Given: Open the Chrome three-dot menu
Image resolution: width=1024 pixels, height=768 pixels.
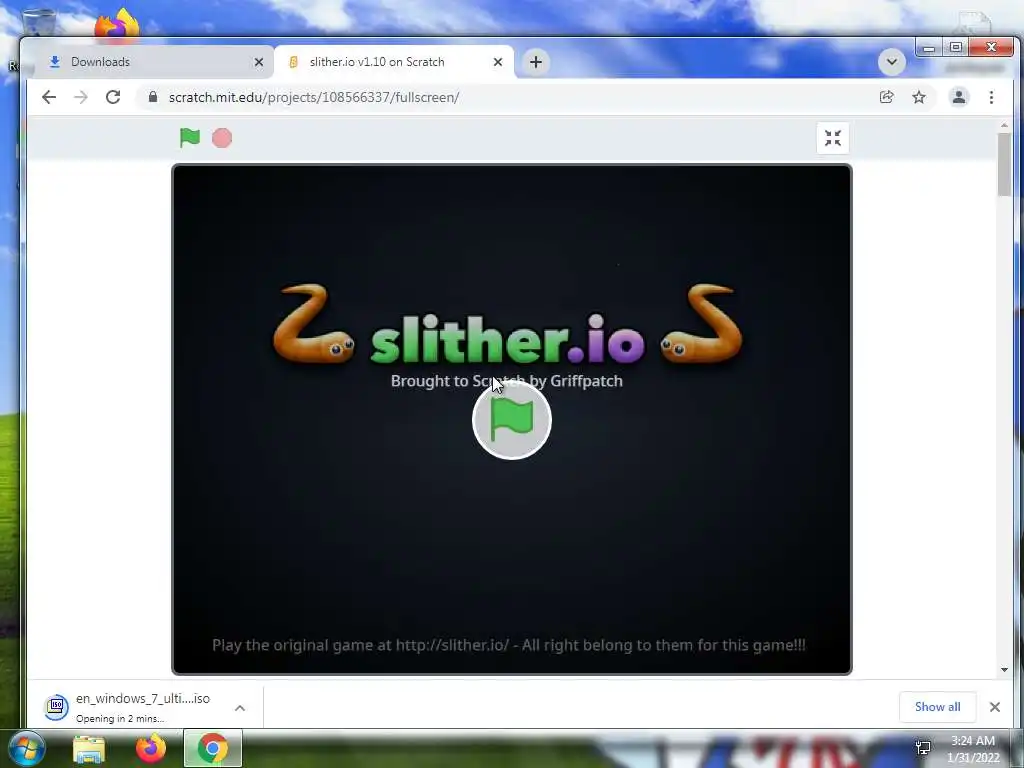Looking at the screenshot, I should 991,97.
